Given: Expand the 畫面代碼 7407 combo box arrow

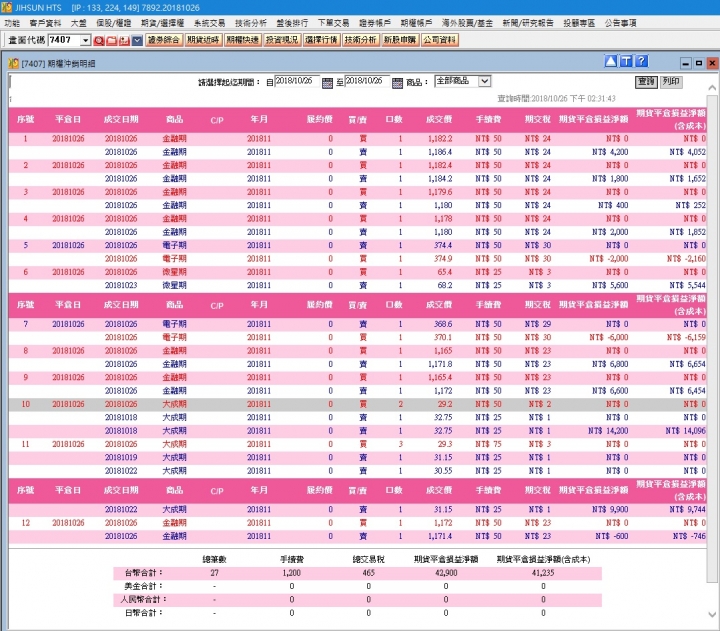Looking at the screenshot, I should click(85, 40).
